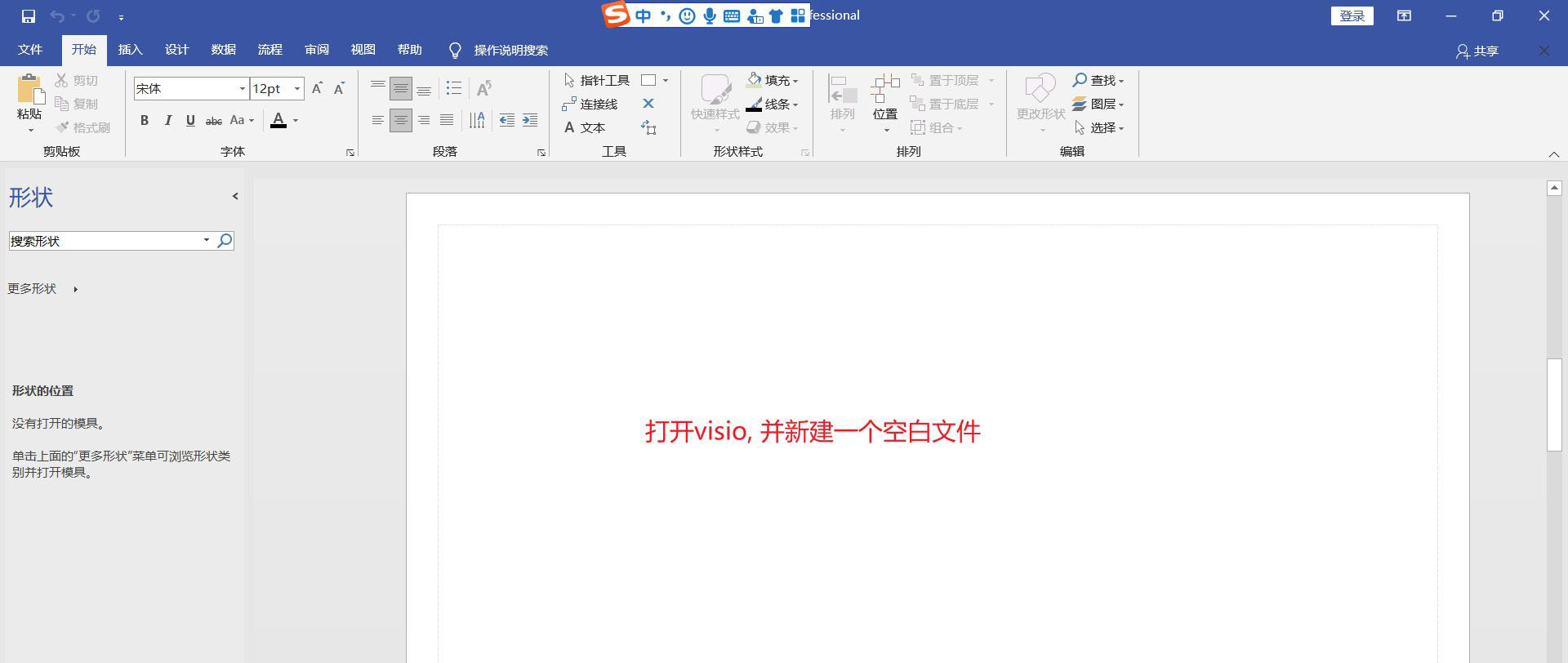Image resolution: width=1568 pixels, height=663 pixels.
Task: Open the 填充 fill color menu
Action: point(773,80)
